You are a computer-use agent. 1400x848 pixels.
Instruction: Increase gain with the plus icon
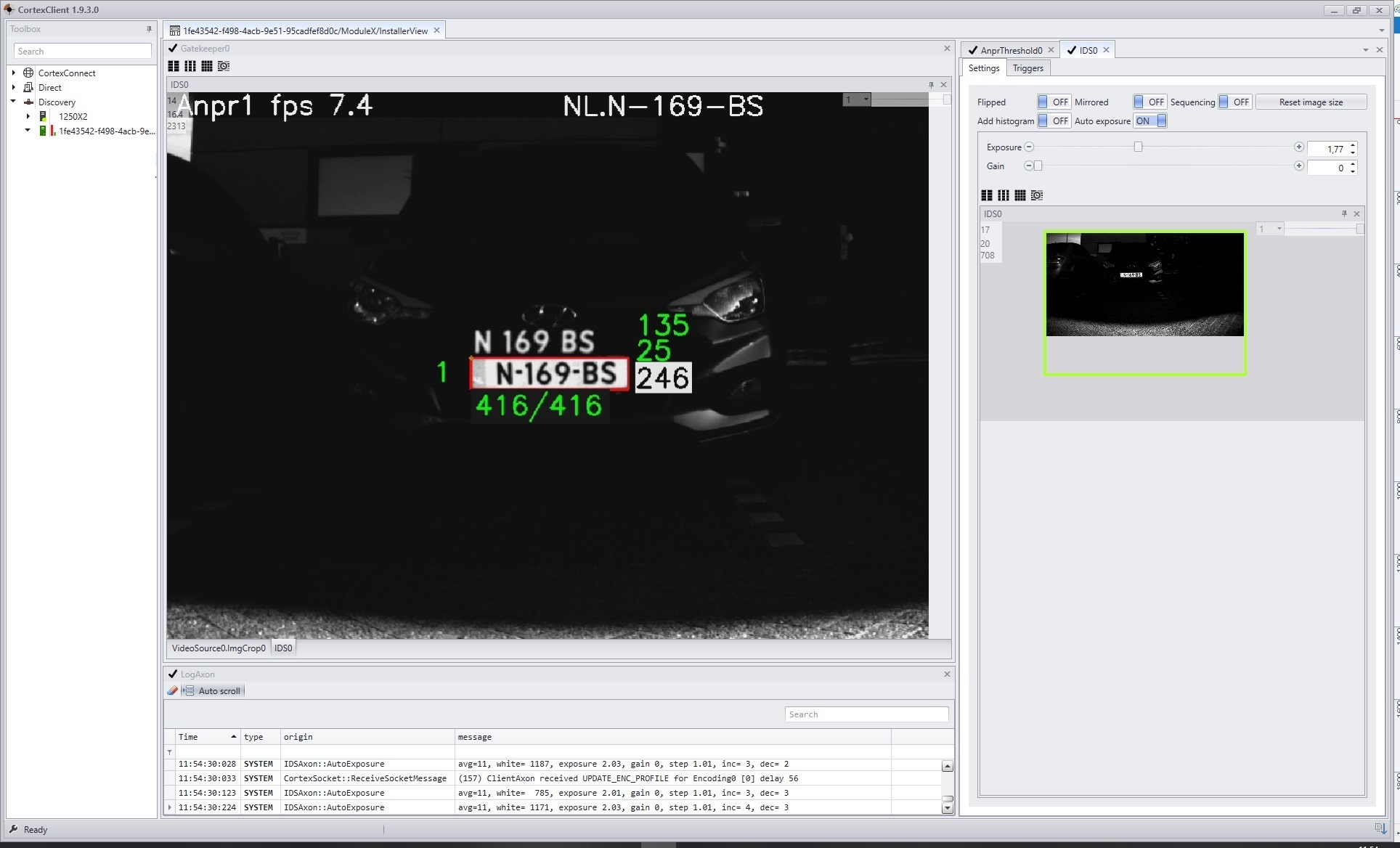point(1299,166)
